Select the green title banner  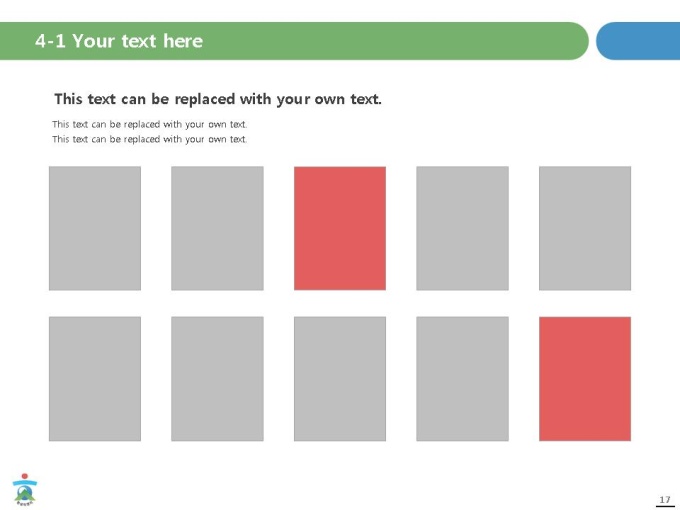click(x=294, y=41)
